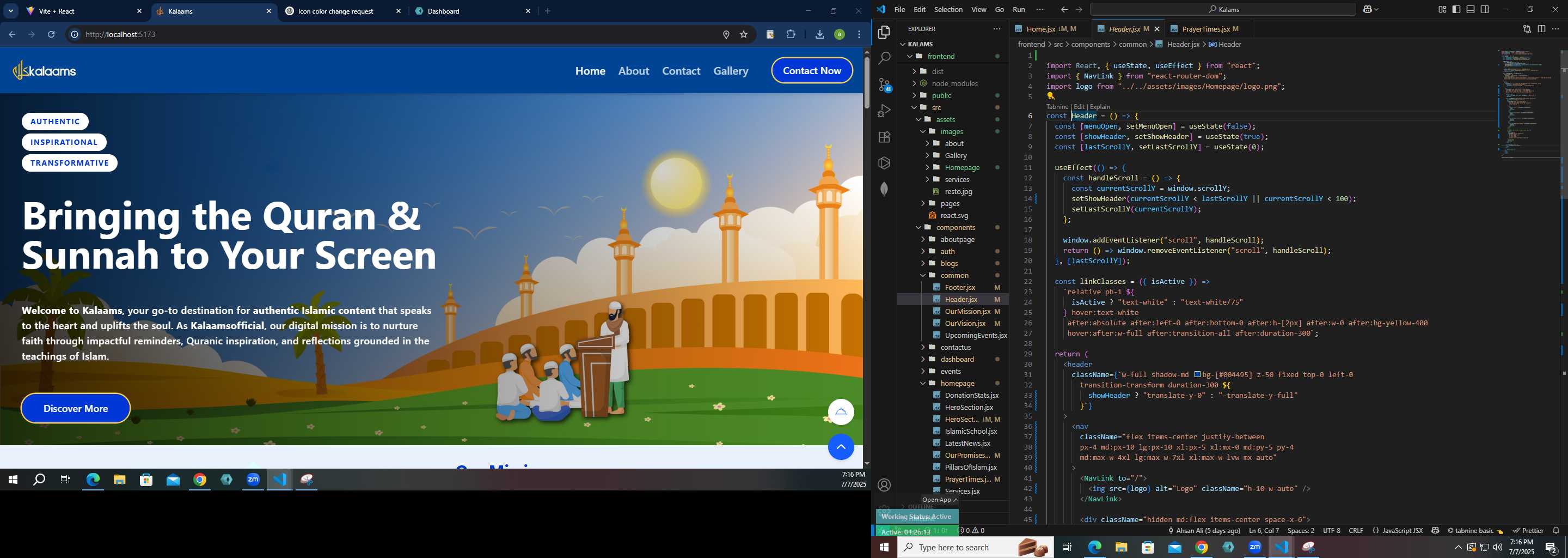Go back using VS Code navigation arrow
Viewport: 1568px width, 558px height.
(1063, 9)
